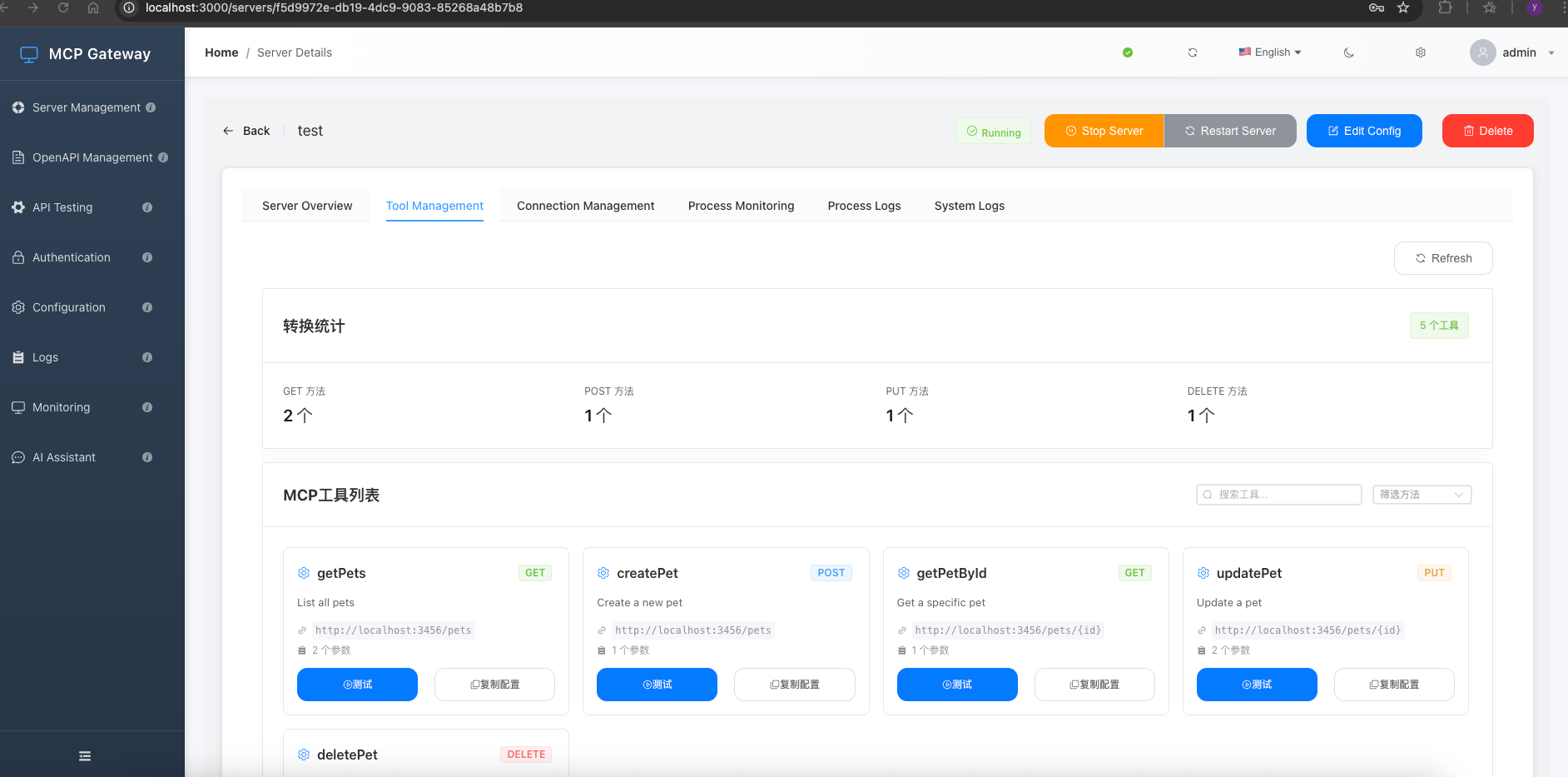Screen dimensions: 1568x777
Task: Click the Edit Config button
Action: coord(1364,131)
